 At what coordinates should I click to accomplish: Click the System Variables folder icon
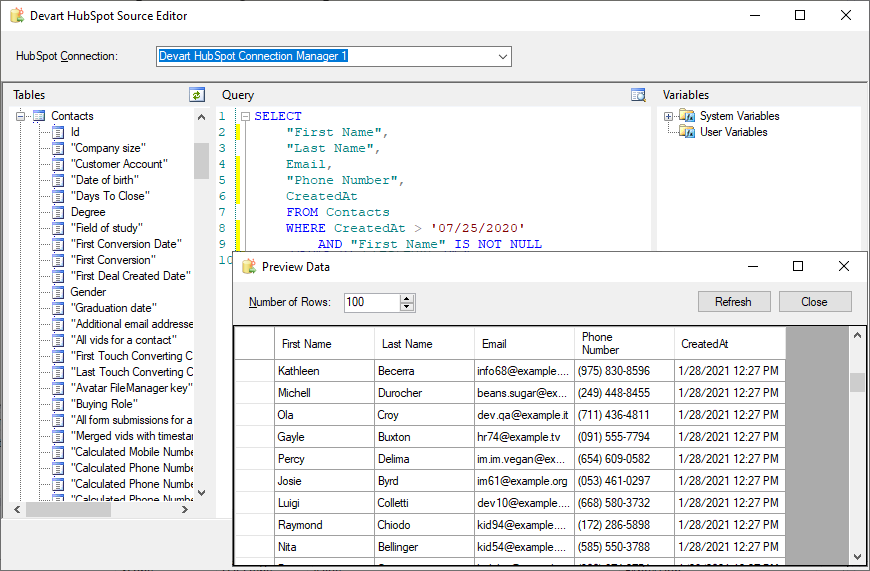tap(687, 116)
